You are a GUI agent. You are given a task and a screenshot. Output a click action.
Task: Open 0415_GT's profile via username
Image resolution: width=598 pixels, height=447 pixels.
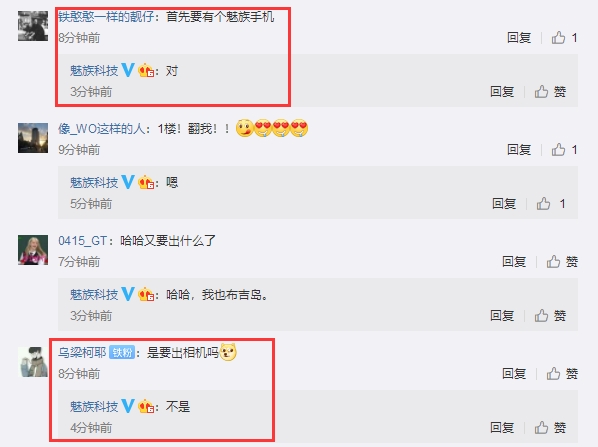82,241
